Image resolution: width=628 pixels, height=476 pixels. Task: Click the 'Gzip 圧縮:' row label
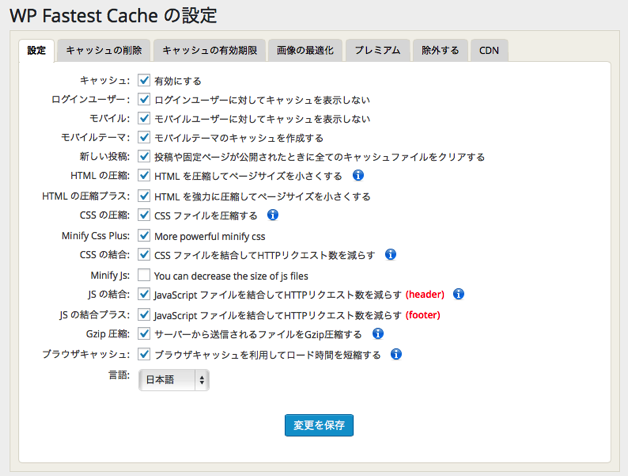108,334
